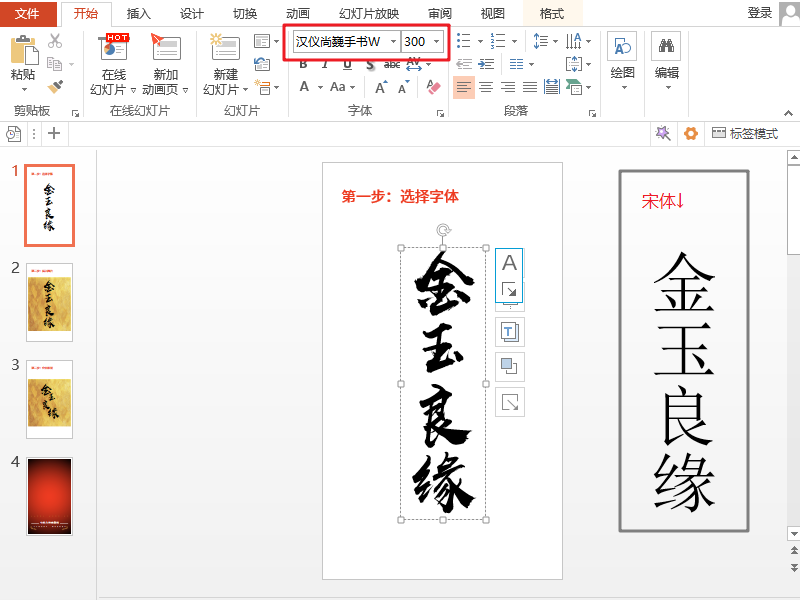Click increase indent level icon
This screenshot has width=800, height=600.
click(486, 64)
